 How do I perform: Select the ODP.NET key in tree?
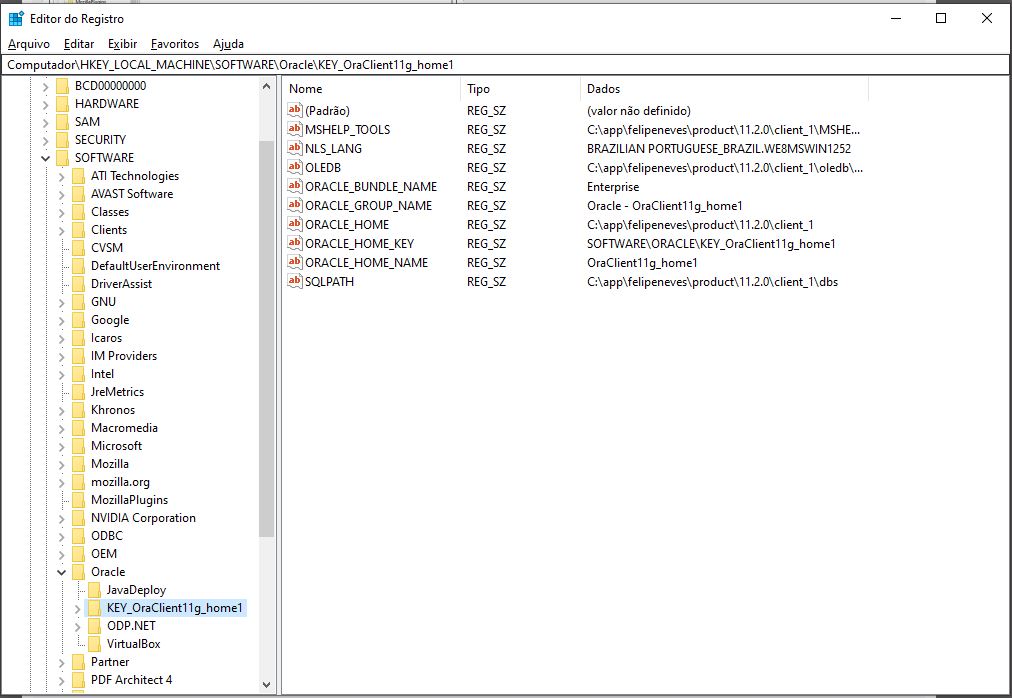pyautogui.click(x=131, y=626)
